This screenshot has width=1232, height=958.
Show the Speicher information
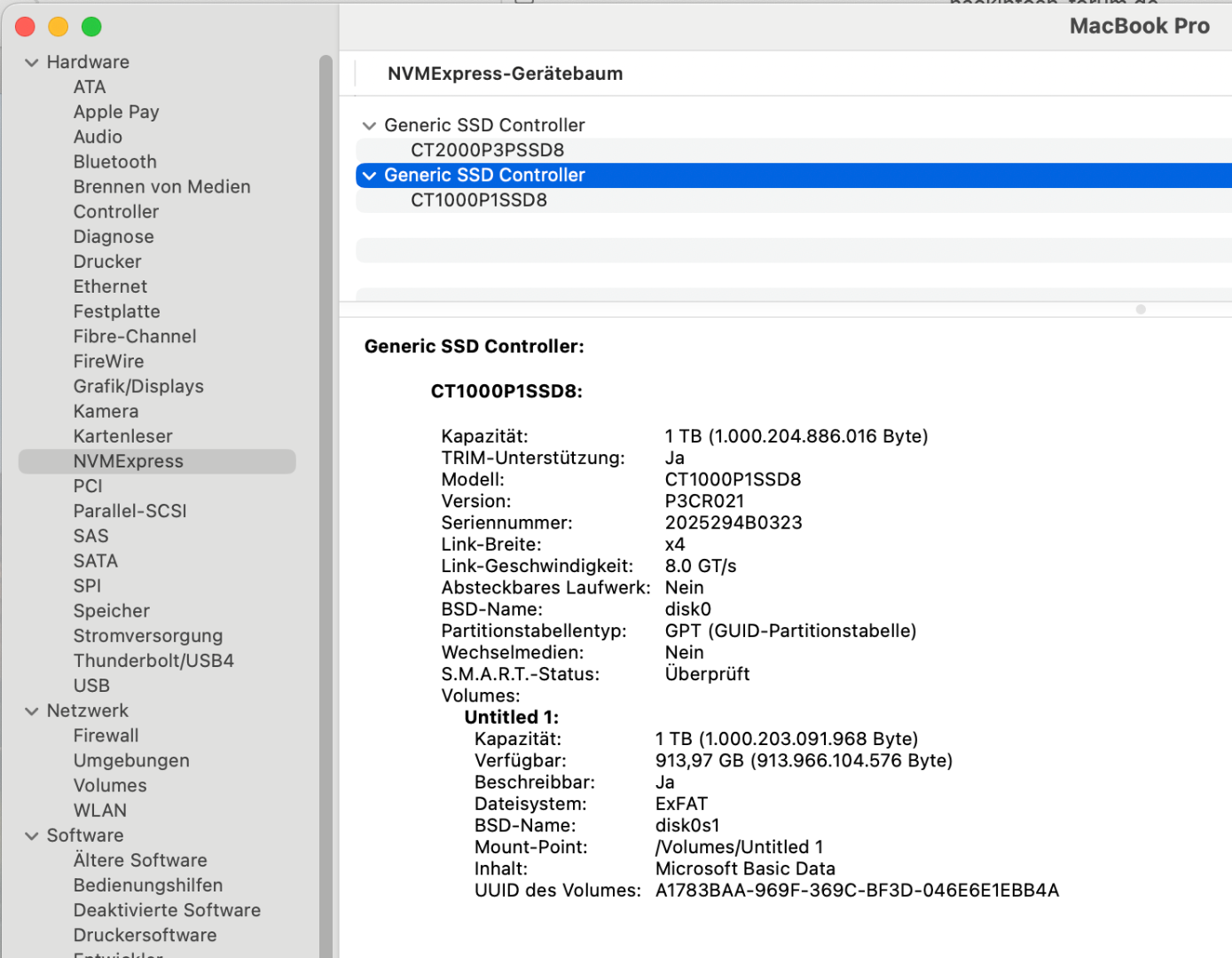pos(111,611)
